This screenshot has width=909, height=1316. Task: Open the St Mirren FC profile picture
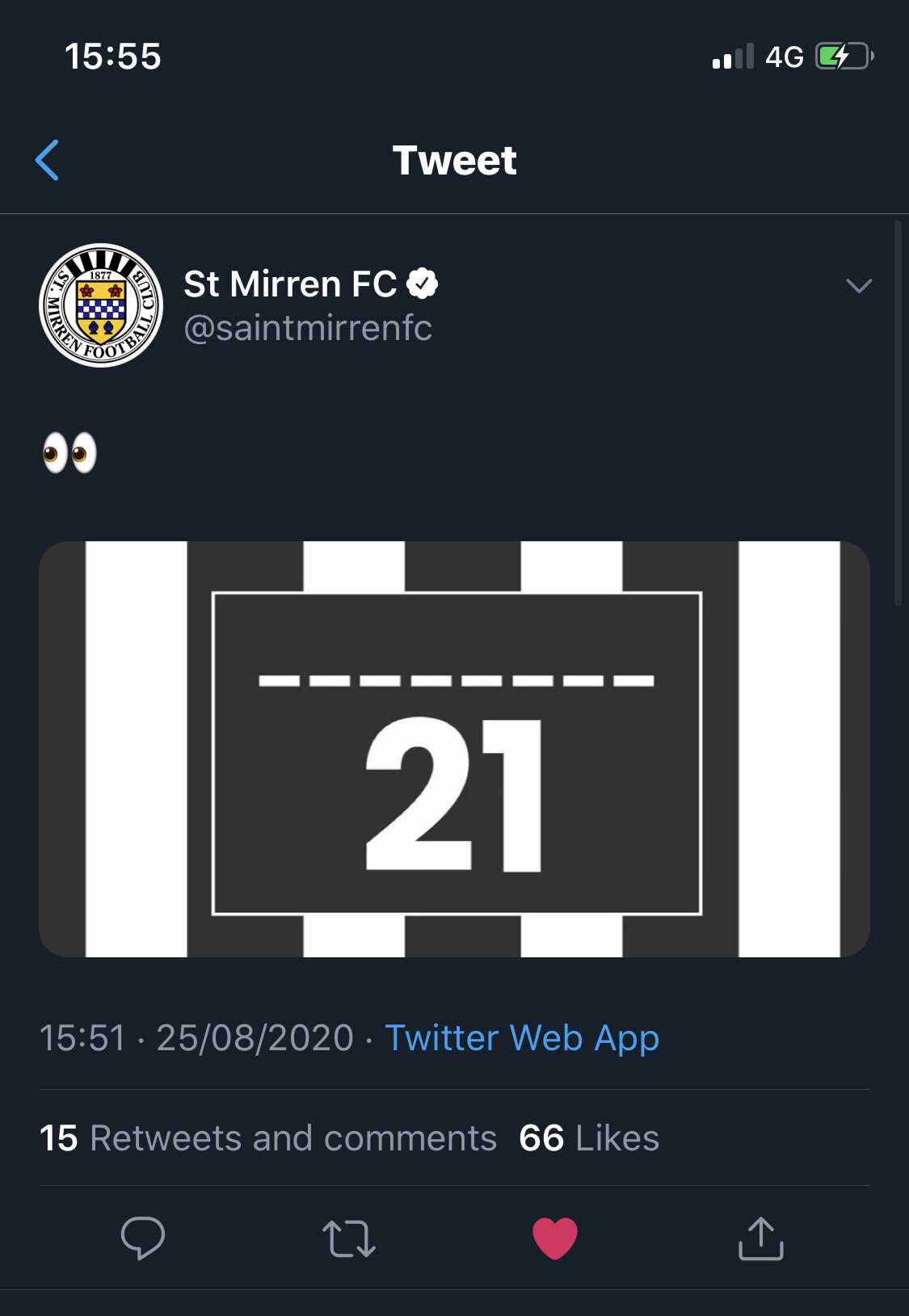(101, 305)
